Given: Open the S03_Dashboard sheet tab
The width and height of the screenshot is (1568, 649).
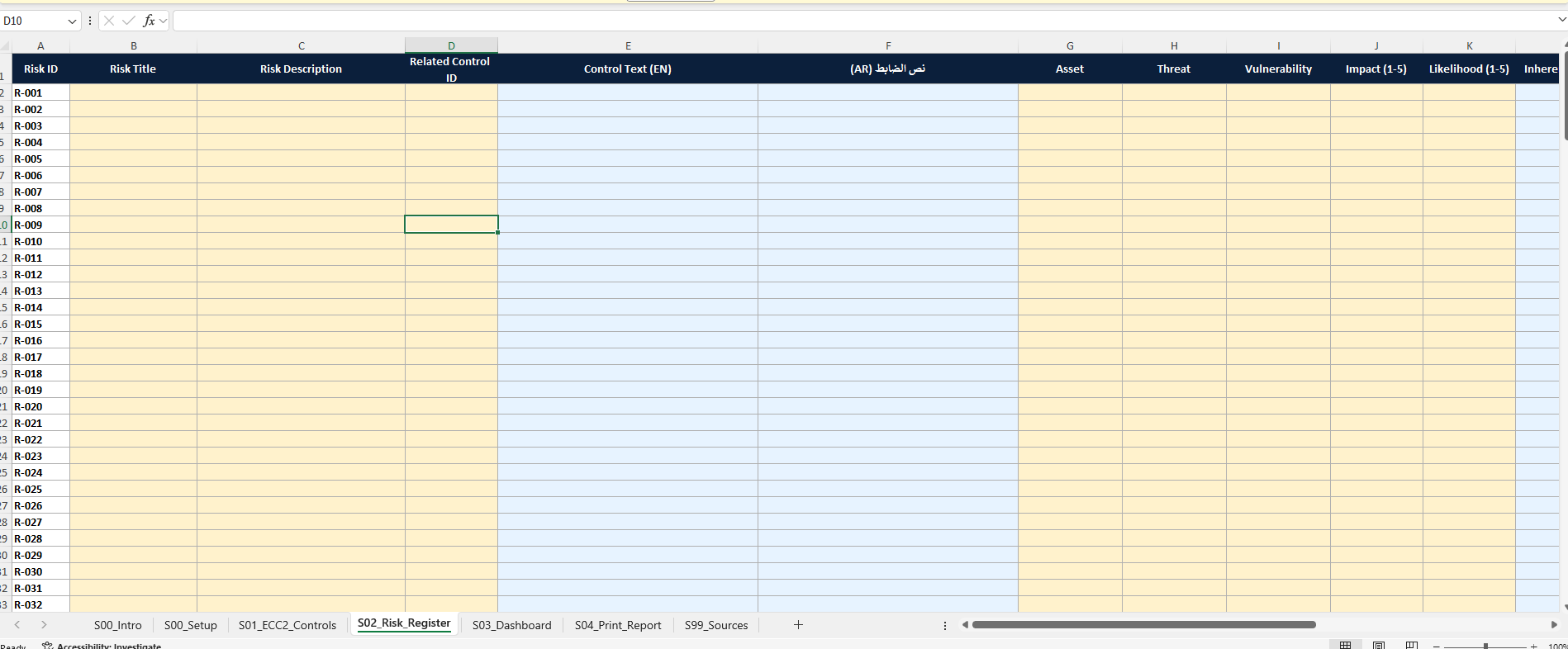Looking at the screenshot, I should pyautogui.click(x=512, y=625).
